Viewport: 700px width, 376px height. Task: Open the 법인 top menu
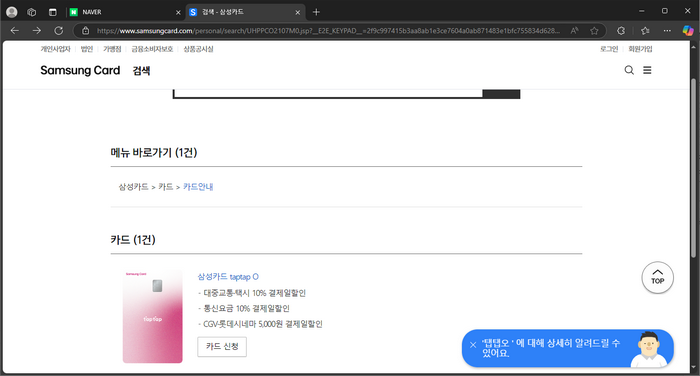(x=87, y=49)
